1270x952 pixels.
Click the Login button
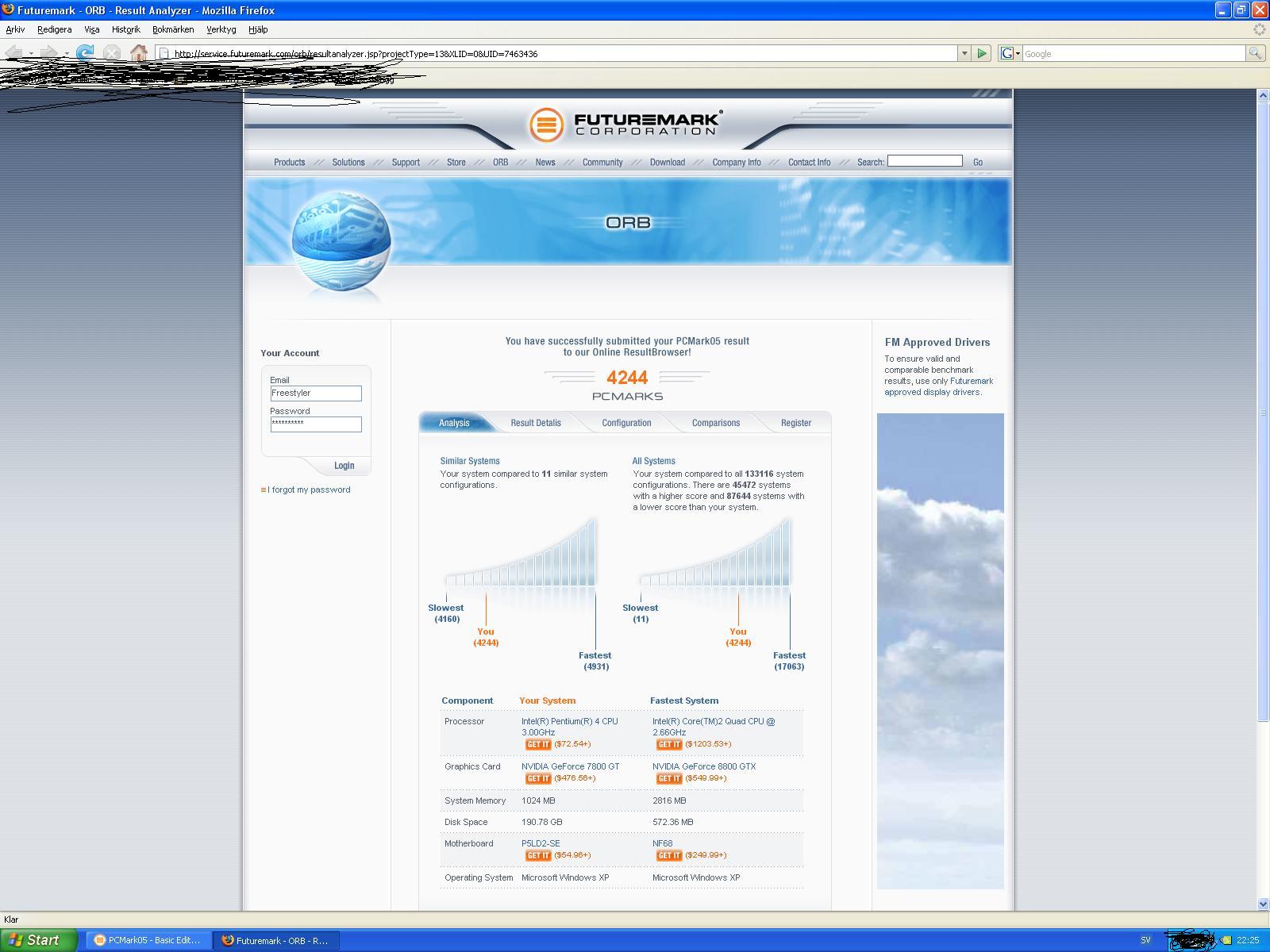coord(344,466)
